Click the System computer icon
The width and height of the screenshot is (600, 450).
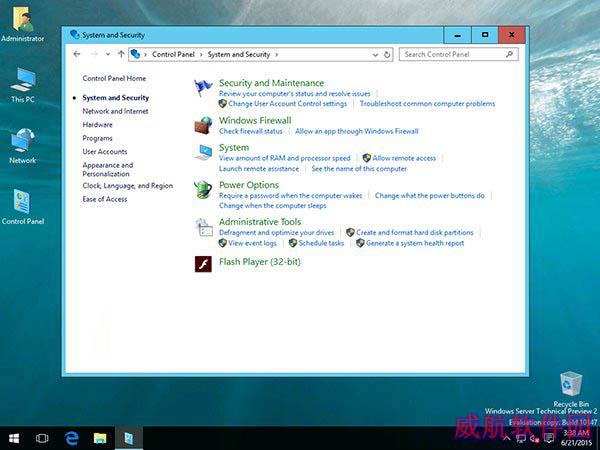click(203, 153)
